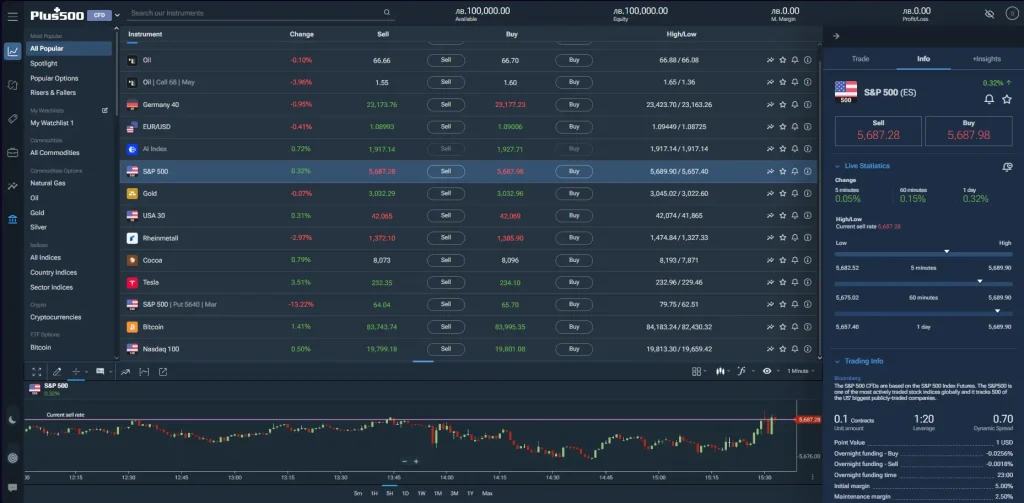Image resolution: width=1024 pixels, height=503 pixels.
Task: Click Buy button in Tesla row
Action: tap(574, 283)
